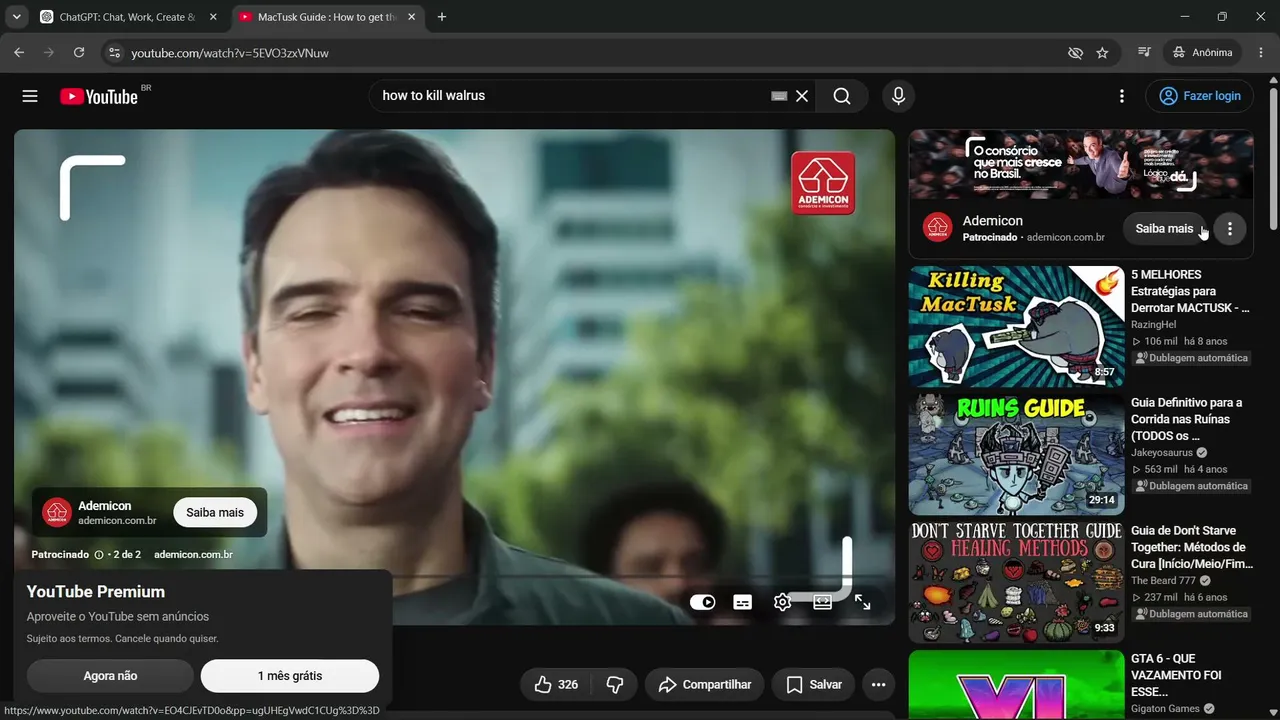Open Guia Definitivo Corrida nas Ruínas title
The image size is (1280, 720).
click(1187, 419)
